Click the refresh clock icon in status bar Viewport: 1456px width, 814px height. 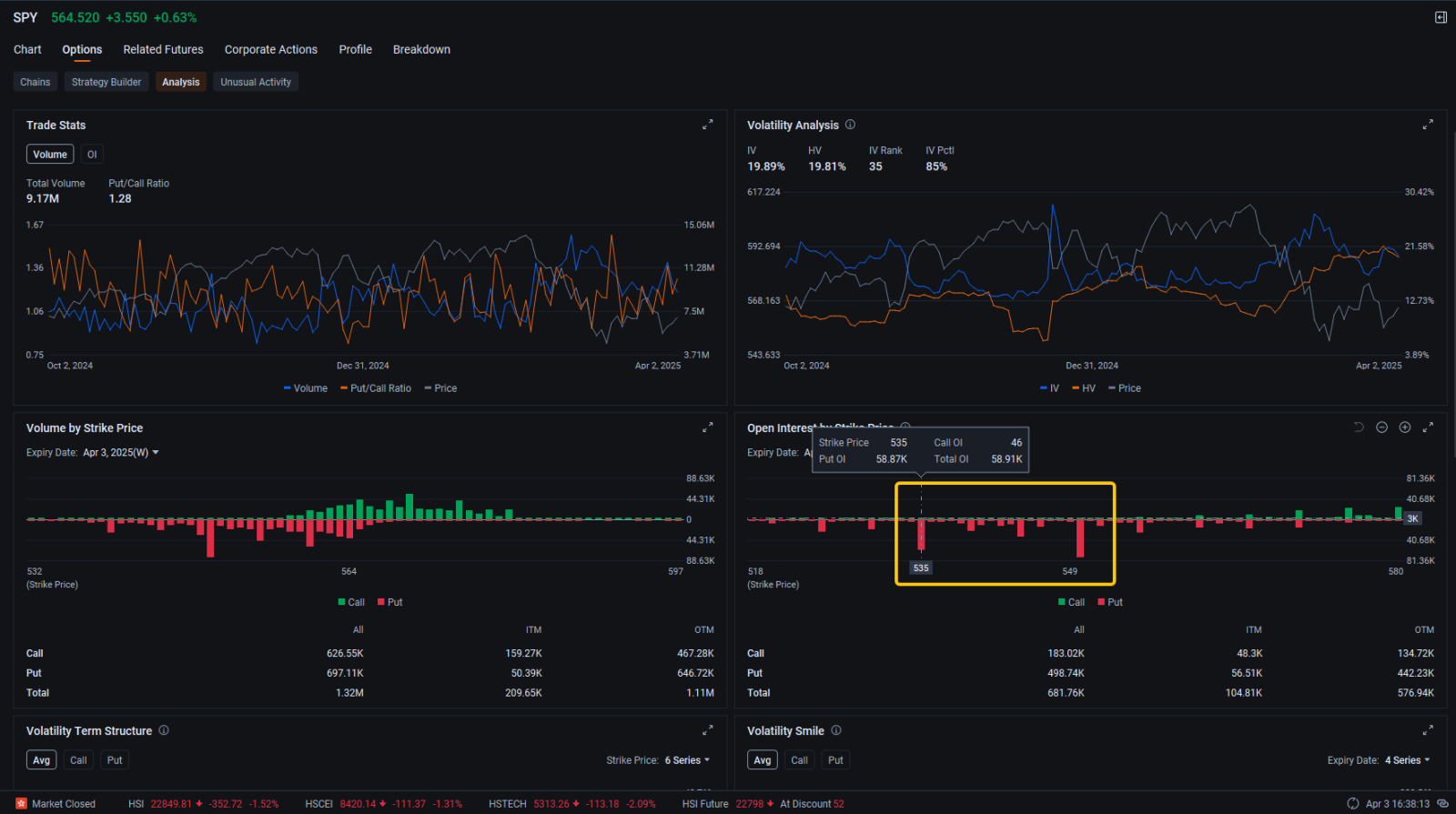(1353, 804)
